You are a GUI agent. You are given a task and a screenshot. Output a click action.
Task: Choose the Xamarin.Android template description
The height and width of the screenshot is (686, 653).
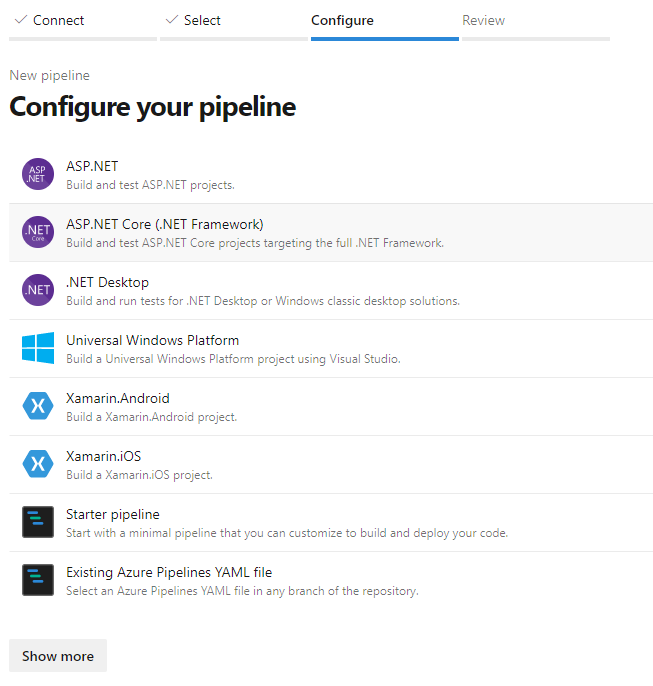(151, 417)
